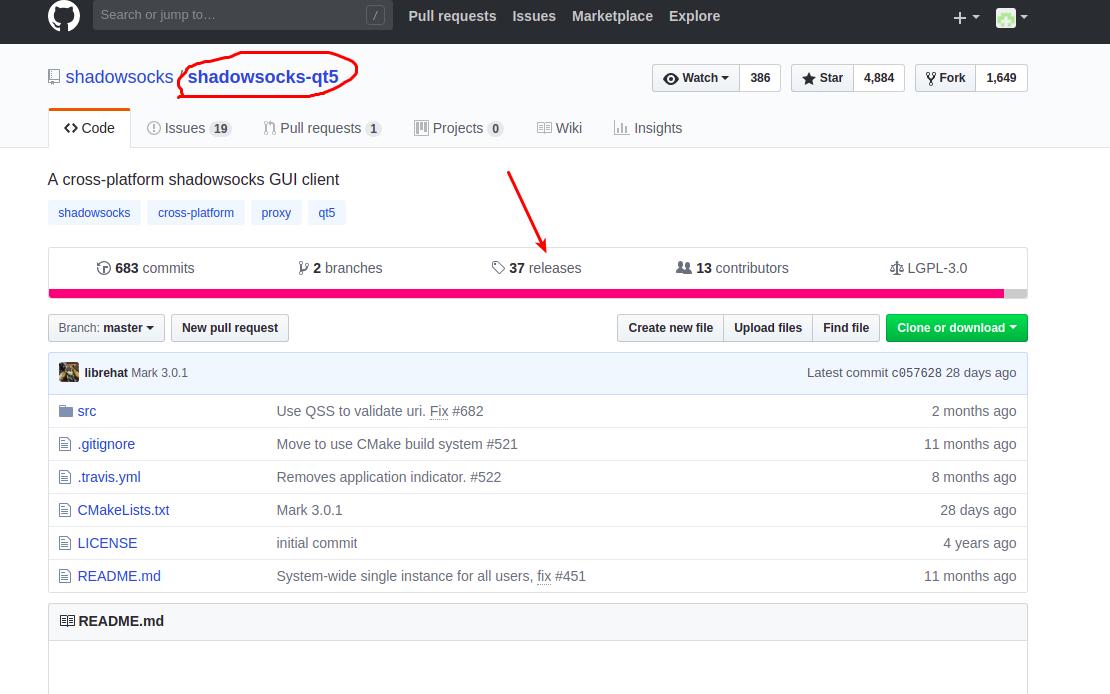1110x694 pixels.
Task: Open the src folder
Action: tap(86, 411)
